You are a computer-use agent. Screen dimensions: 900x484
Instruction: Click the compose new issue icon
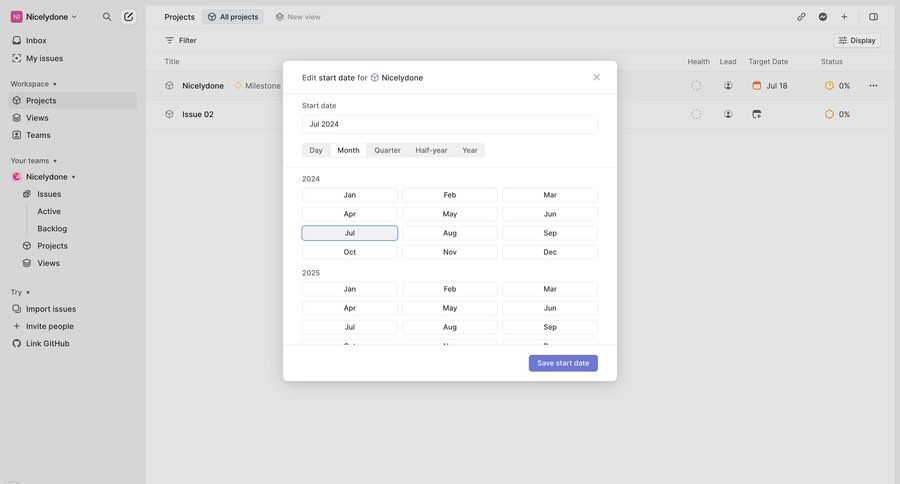pyautogui.click(x=129, y=17)
